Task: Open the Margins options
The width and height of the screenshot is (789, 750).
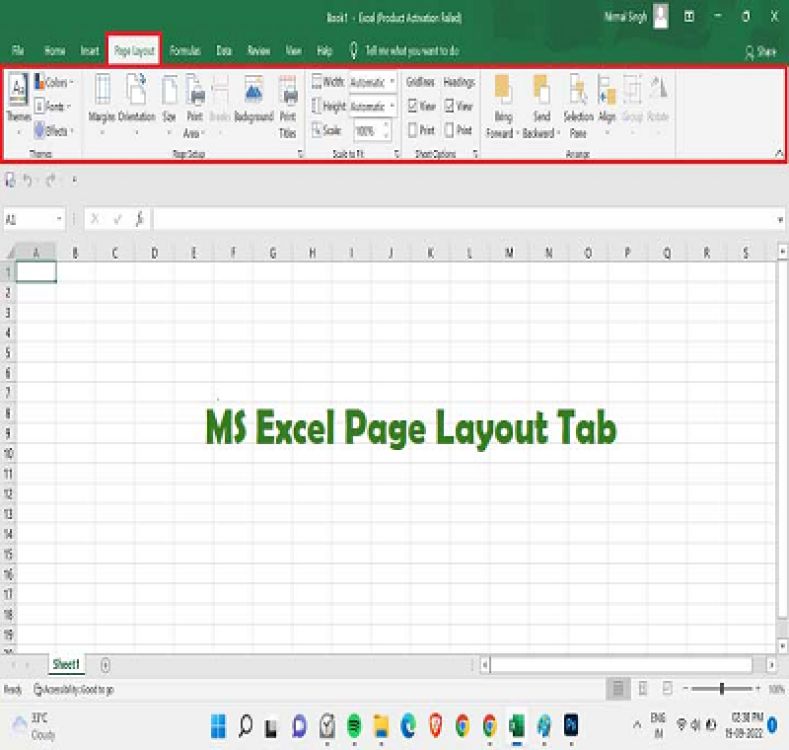Action: pyautogui.click(x=102, y=104)
